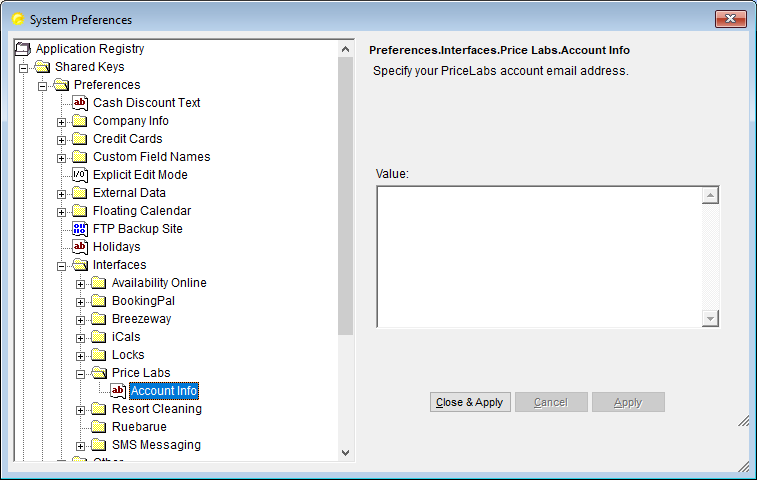Expand the Credit Cards node
The image size is (757, 480).
tap(61, 139)
